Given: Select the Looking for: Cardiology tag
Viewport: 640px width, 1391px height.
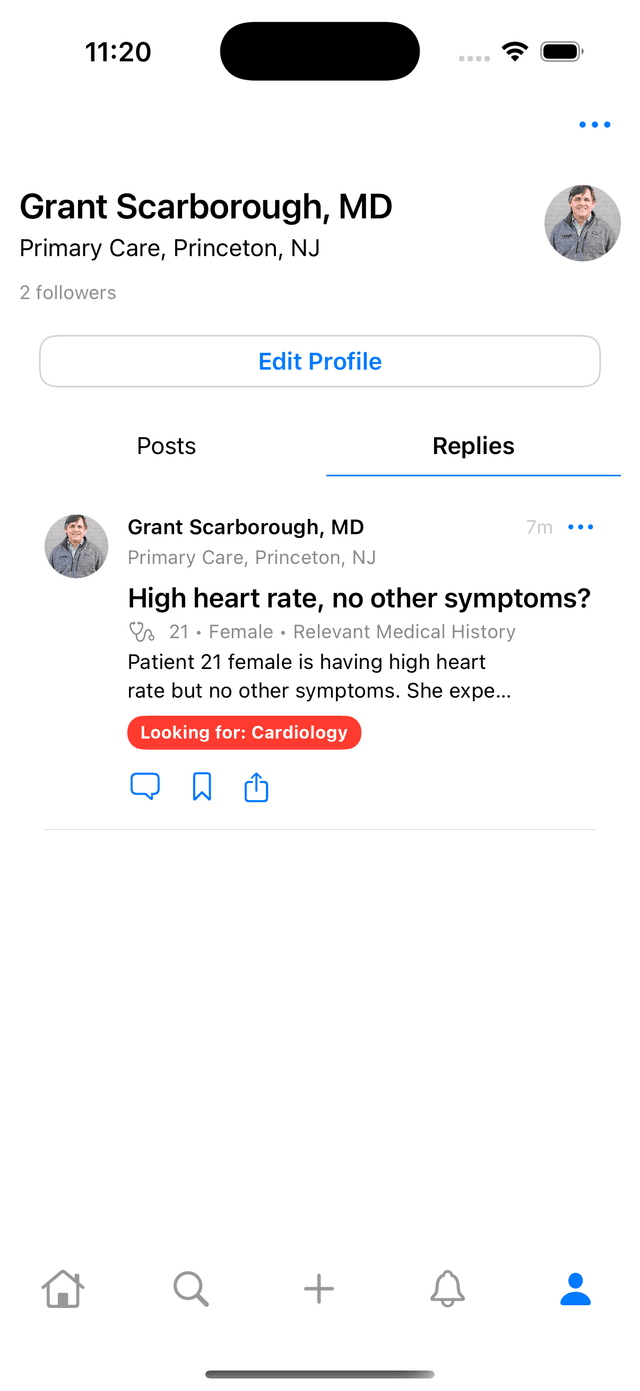Looking at the screenshot, I should (x=244, y=732).
